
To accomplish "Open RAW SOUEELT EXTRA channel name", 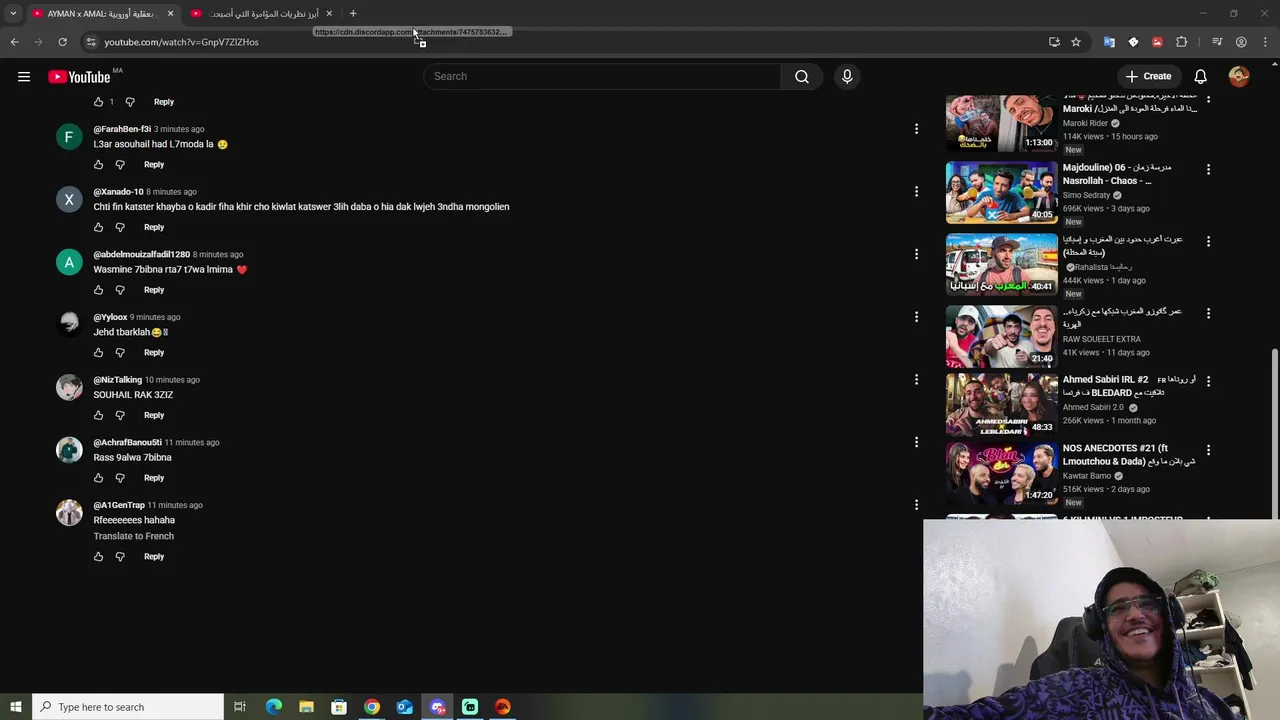I will coord(1101,340).
